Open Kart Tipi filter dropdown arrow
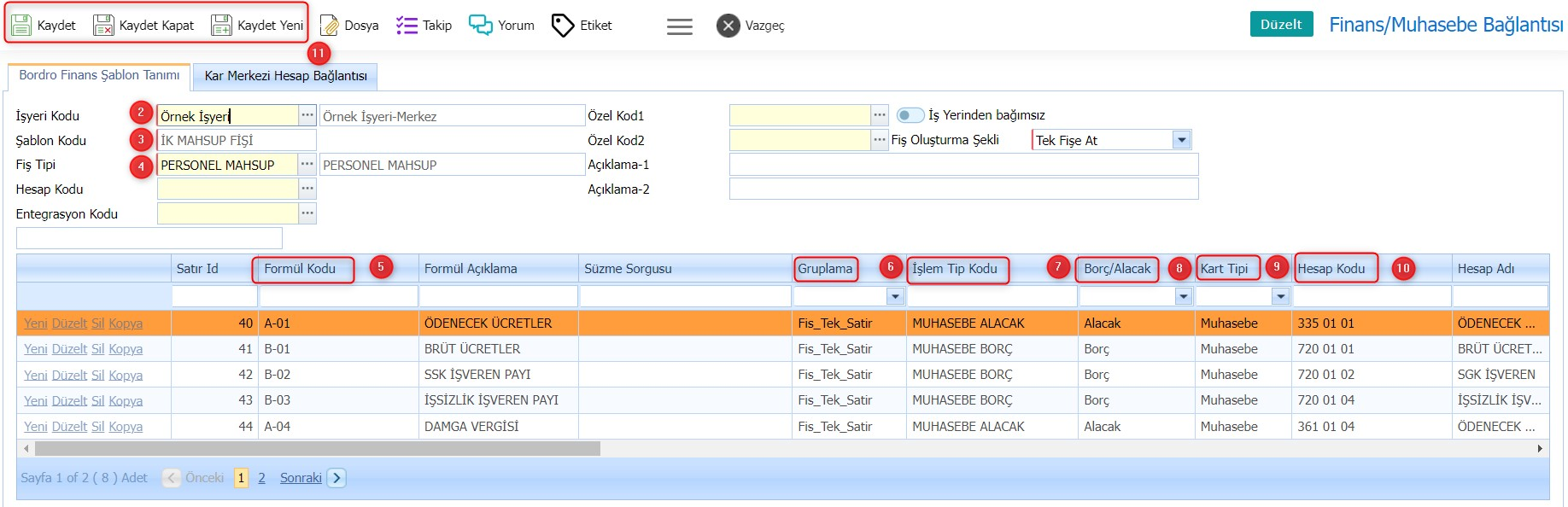The height and width of the screenshot is (507, 1568). pyautogui.click(x=1280, y=296)
